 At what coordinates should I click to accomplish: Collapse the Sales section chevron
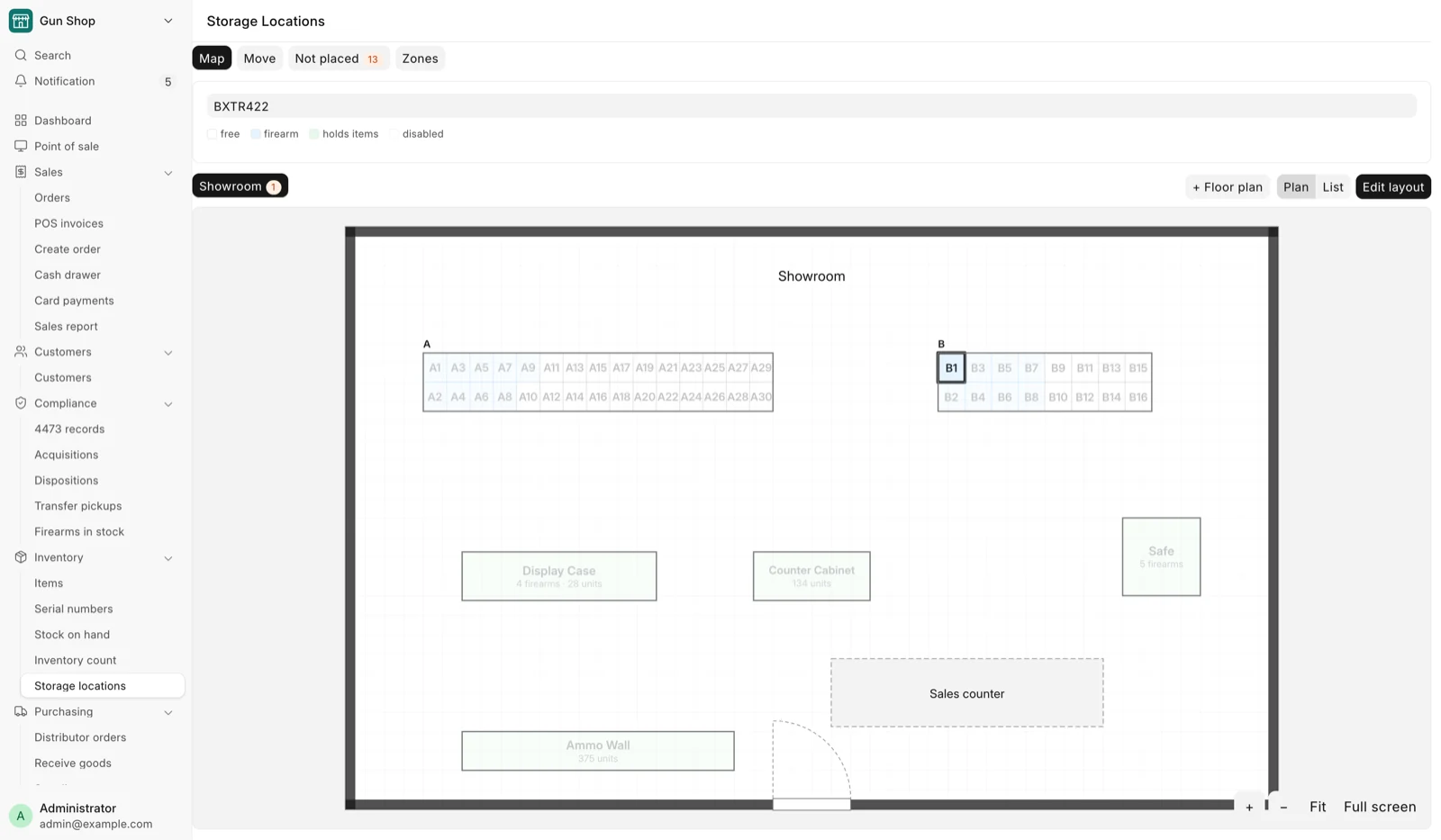click(x=168, y=173)
